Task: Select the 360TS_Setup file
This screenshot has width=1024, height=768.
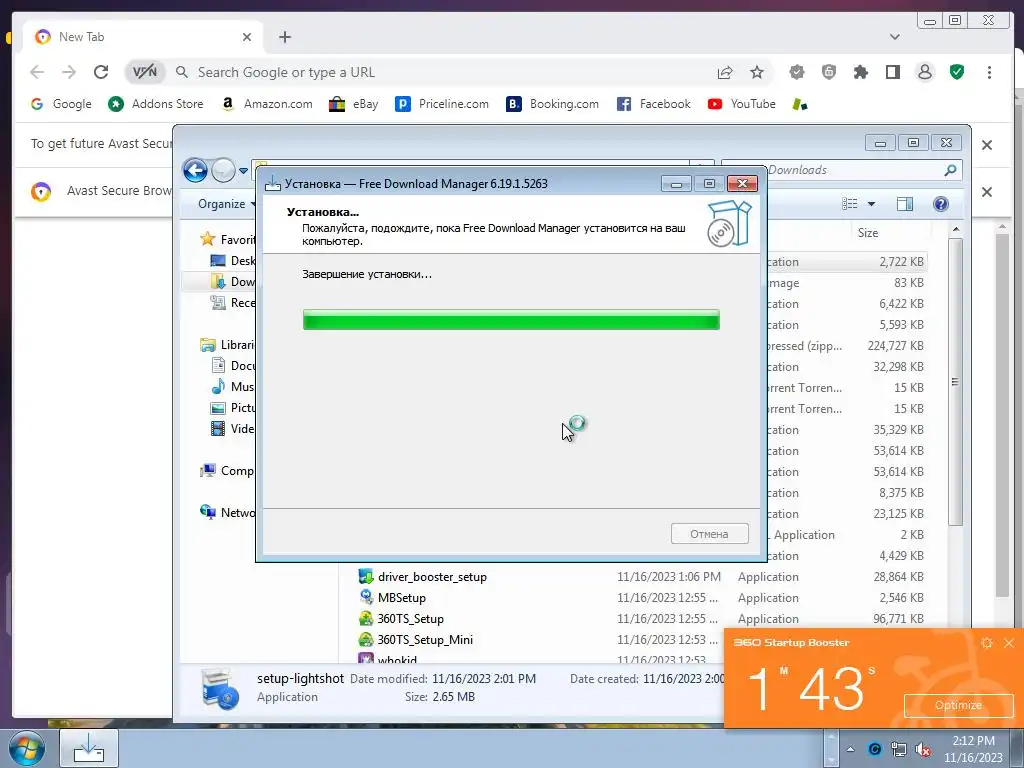Action: 410,618
